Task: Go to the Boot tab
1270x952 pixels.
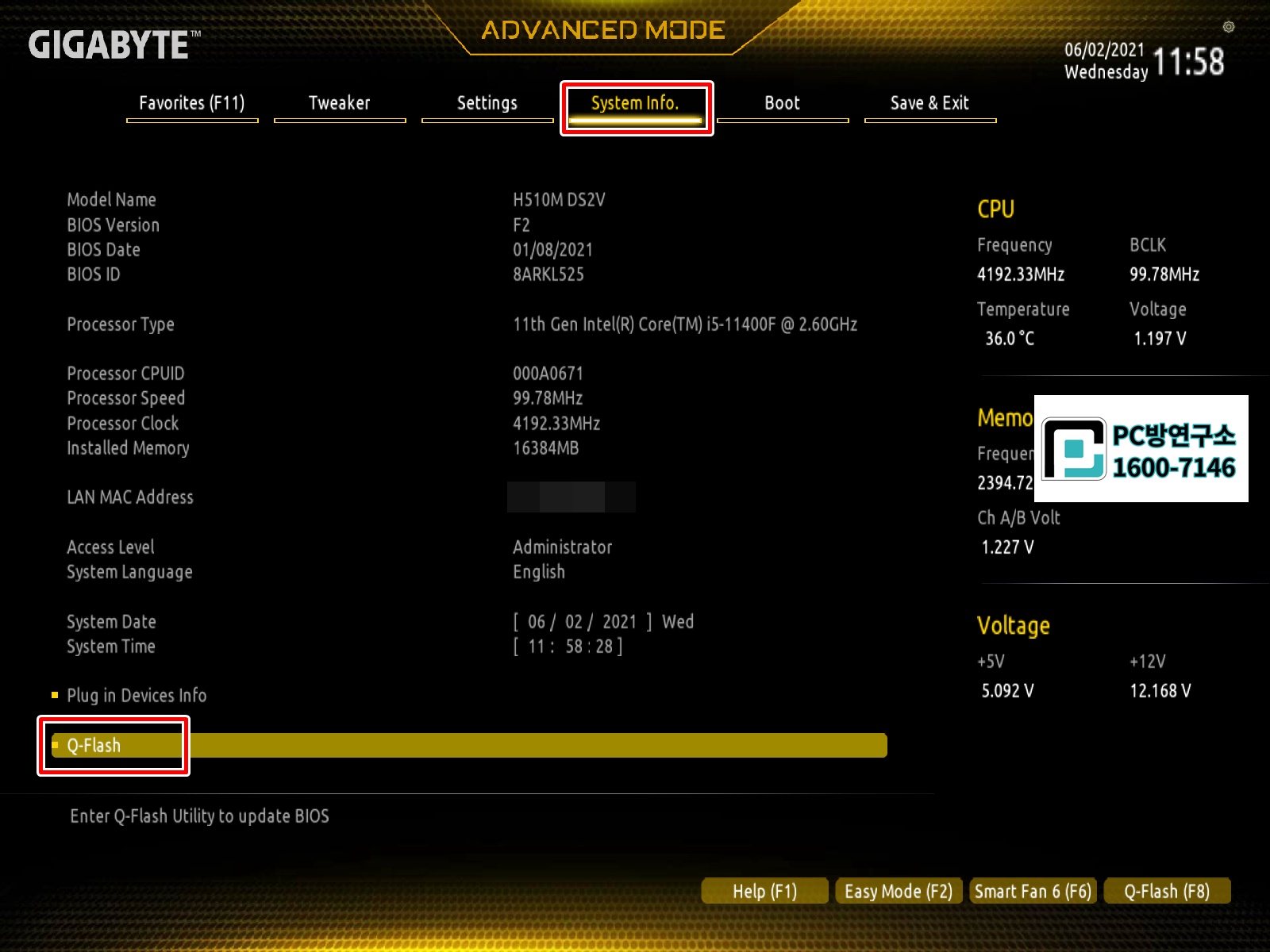Action: (783, 104)
